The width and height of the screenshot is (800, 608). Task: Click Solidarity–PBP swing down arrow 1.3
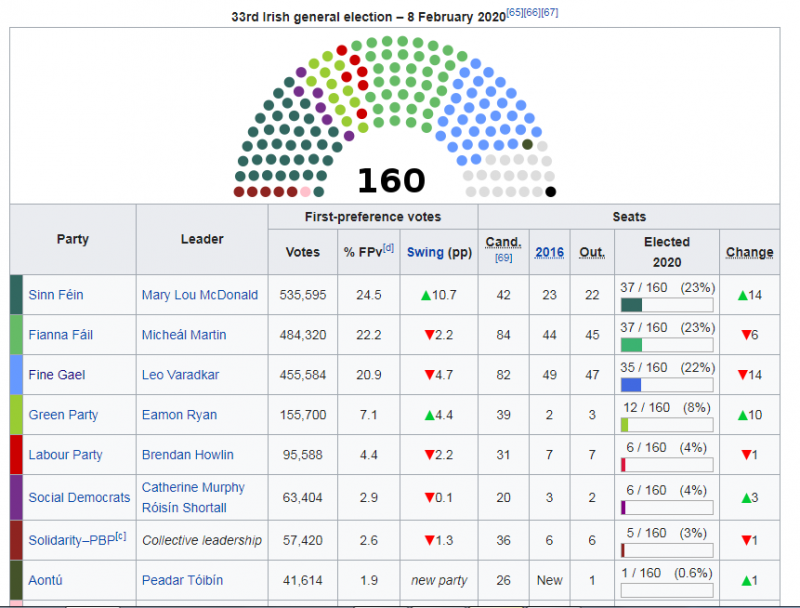tap(429, 541)
